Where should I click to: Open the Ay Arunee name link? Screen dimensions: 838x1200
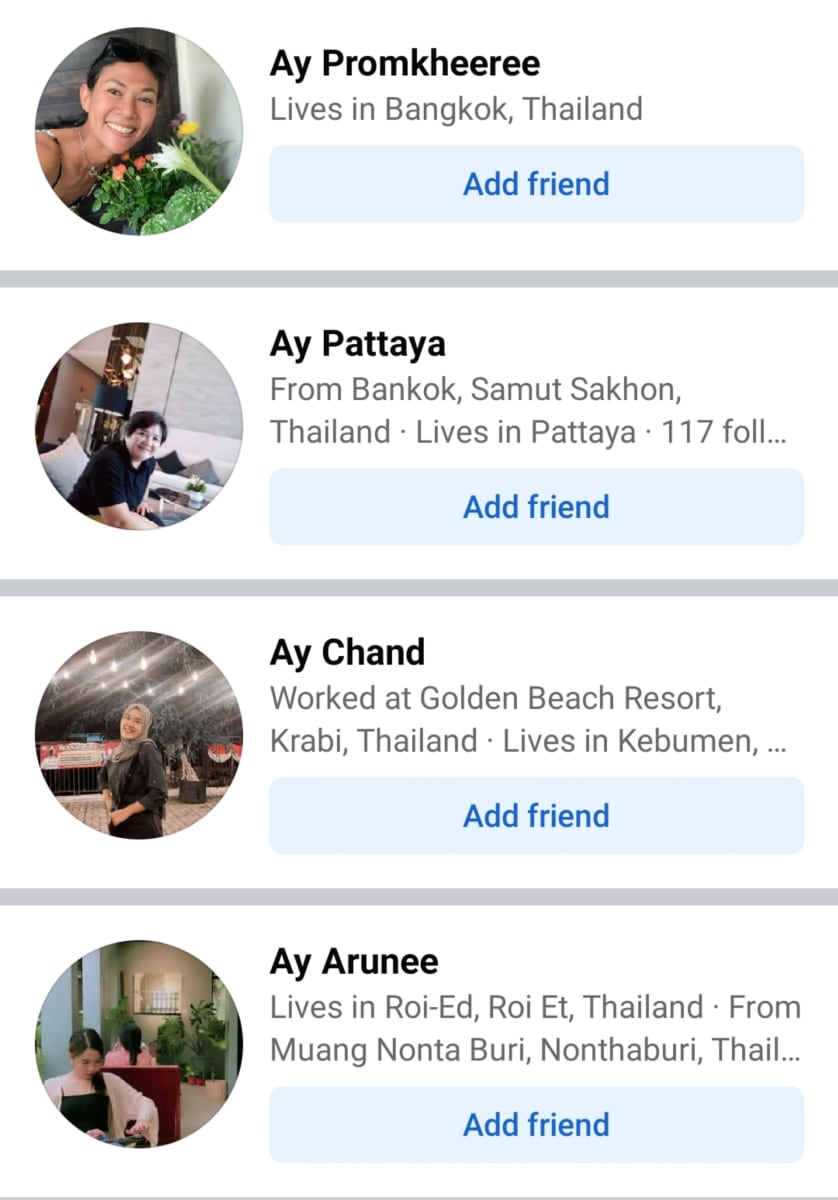354,962
